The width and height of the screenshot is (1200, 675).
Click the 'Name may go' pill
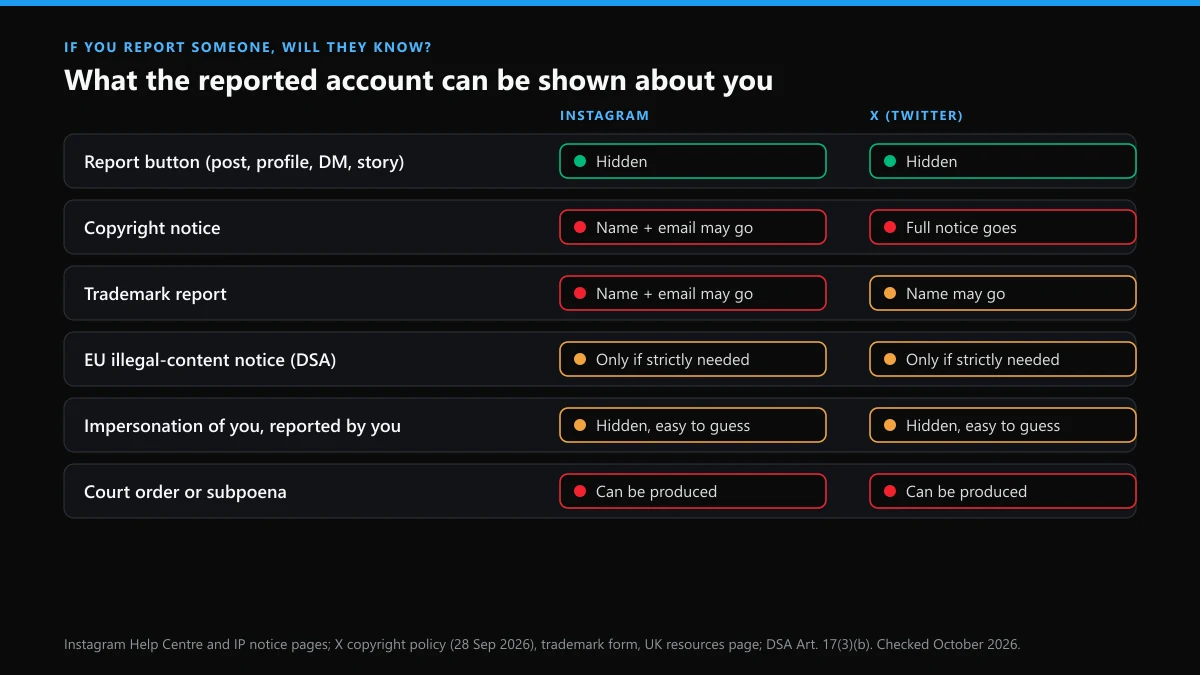point(1003,293)
